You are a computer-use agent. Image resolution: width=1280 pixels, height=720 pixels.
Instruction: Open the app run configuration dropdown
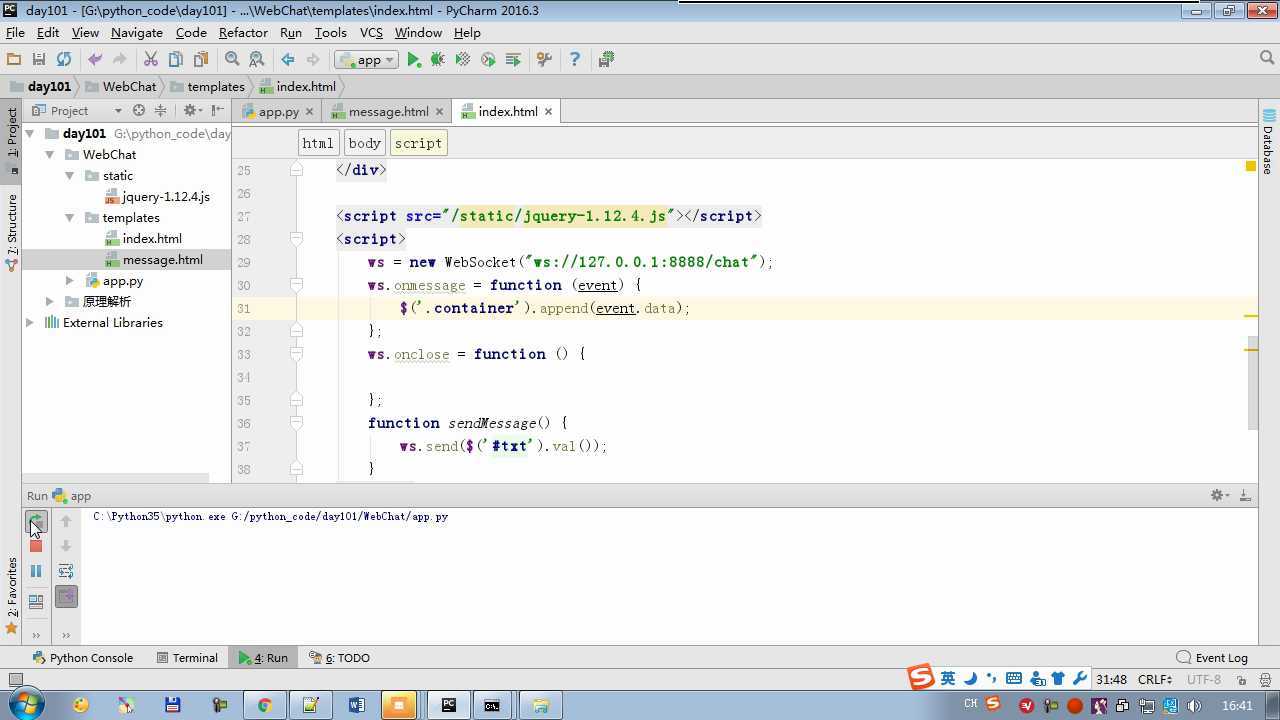[366, 60]
